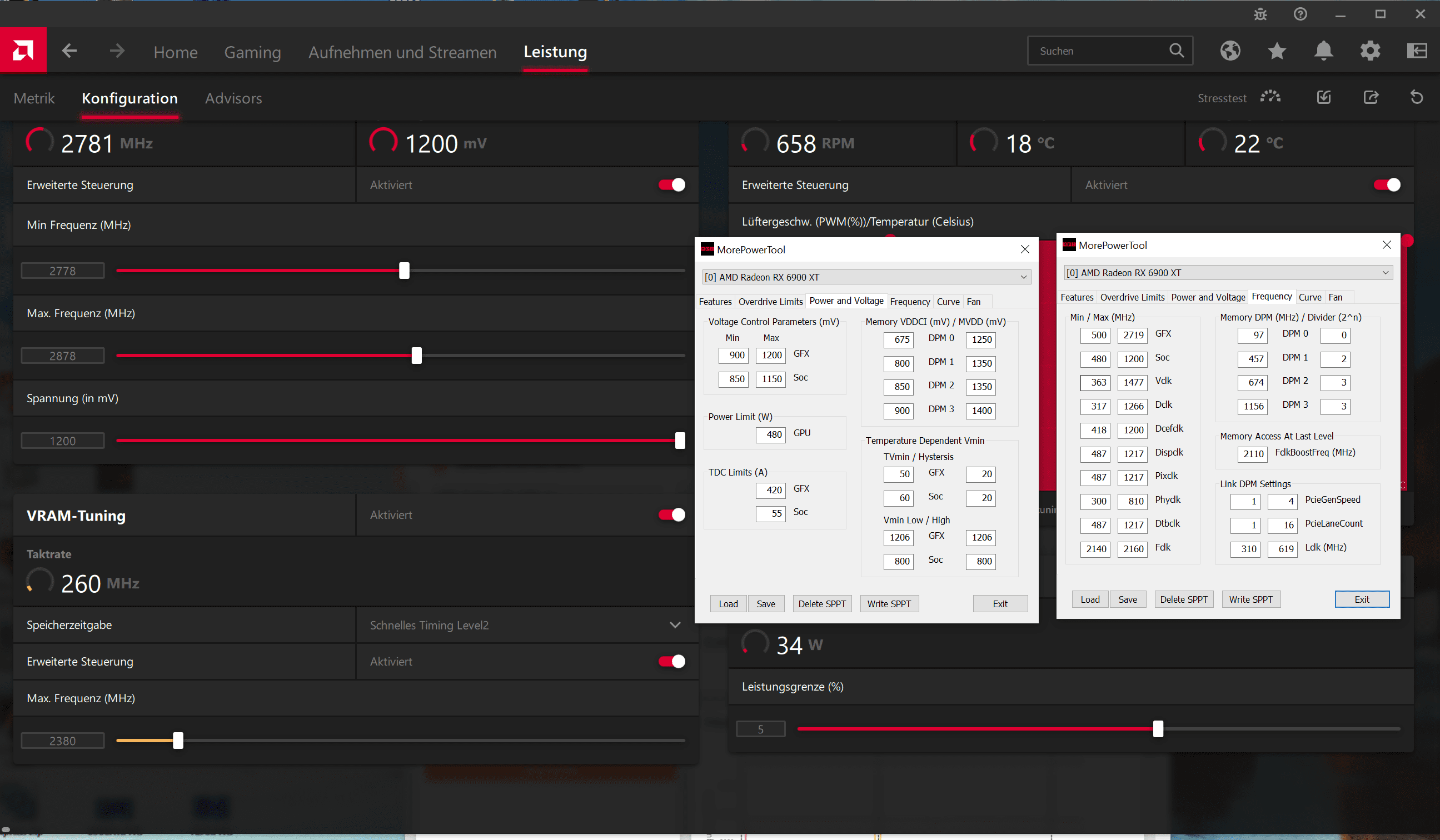Click the Power Limit GPU input field
Image resolution: width=1440 pixels, height=840 pixels.
[770, 434]
